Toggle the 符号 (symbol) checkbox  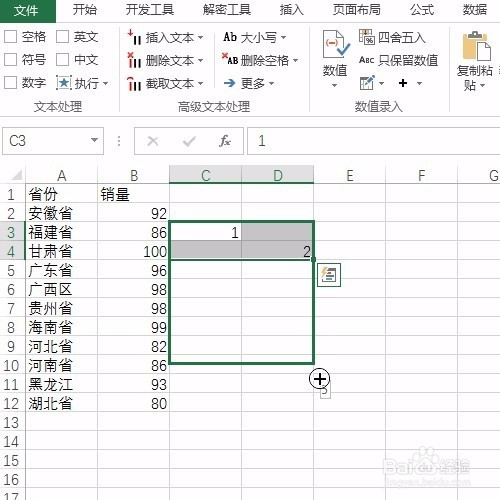(x=11, y=60)
